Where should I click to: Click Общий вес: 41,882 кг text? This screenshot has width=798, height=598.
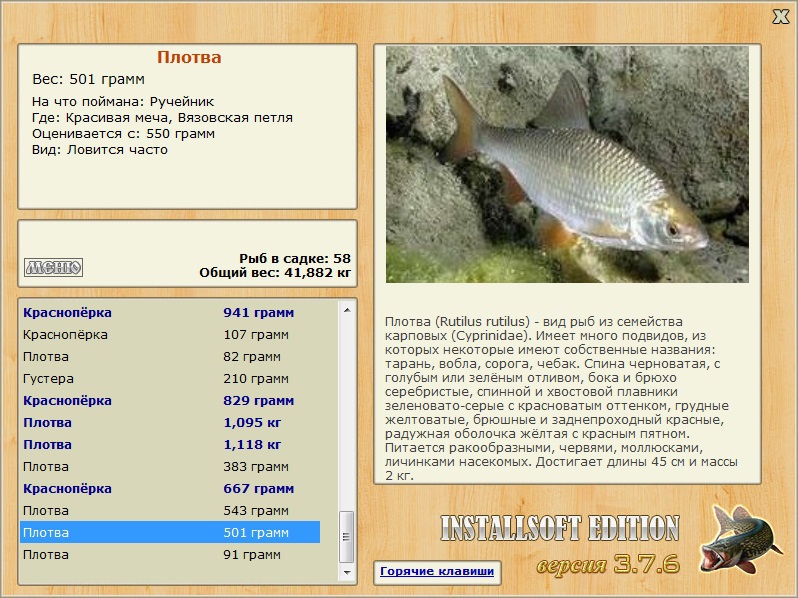[275, 273]
